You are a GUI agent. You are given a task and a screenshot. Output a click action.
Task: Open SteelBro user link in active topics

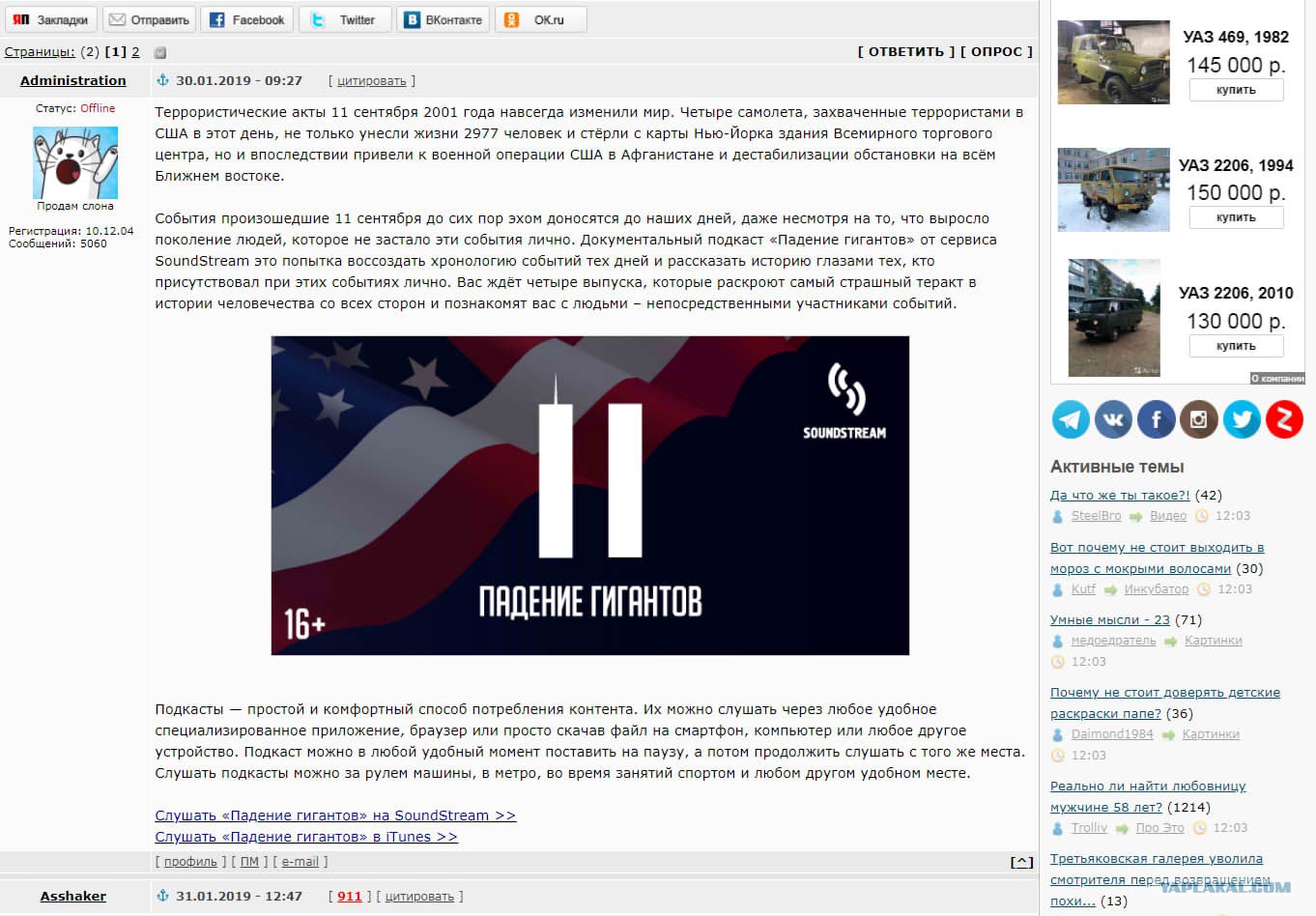click(x=1097, y=516)
